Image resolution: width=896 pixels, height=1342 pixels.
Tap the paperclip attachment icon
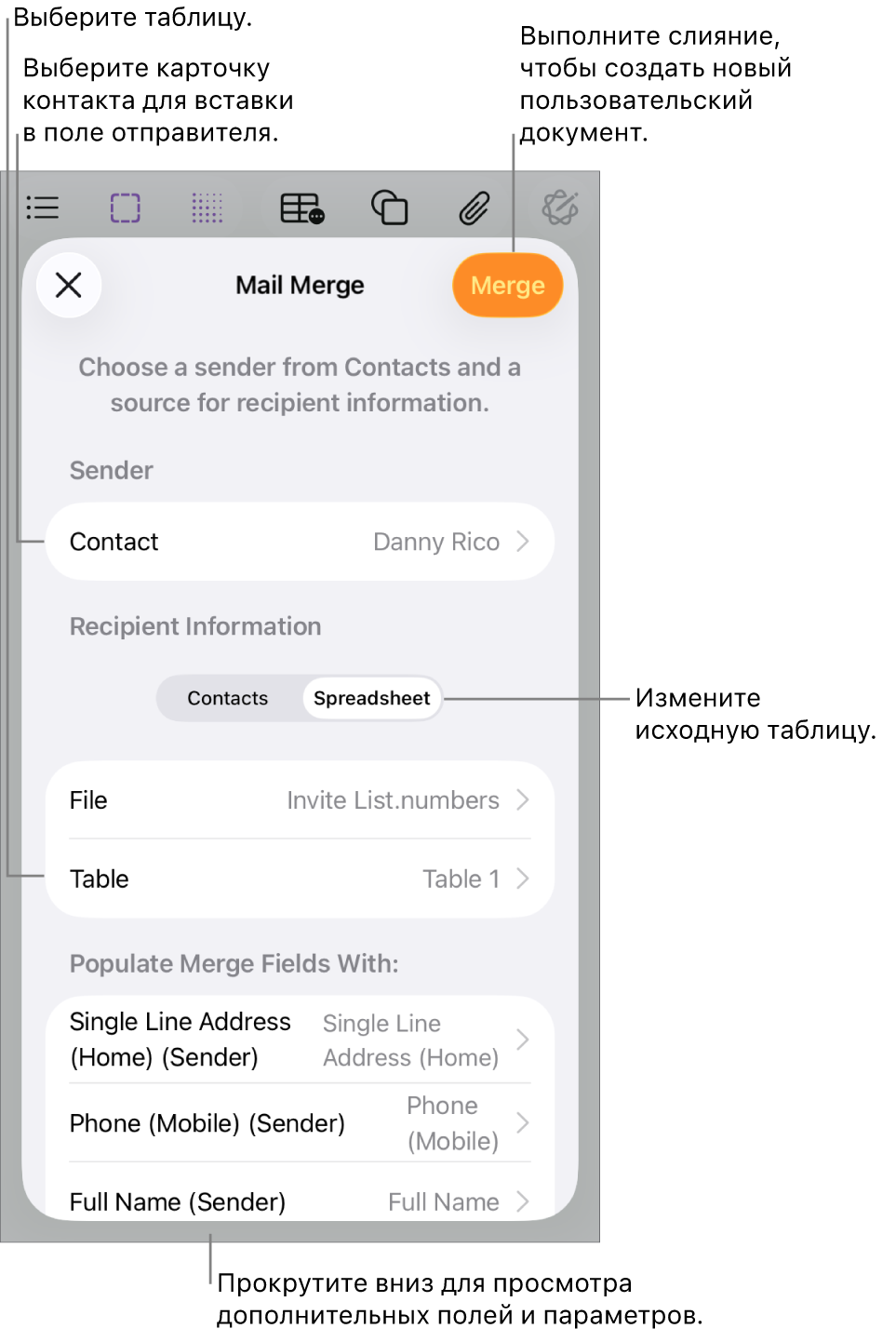475,208
